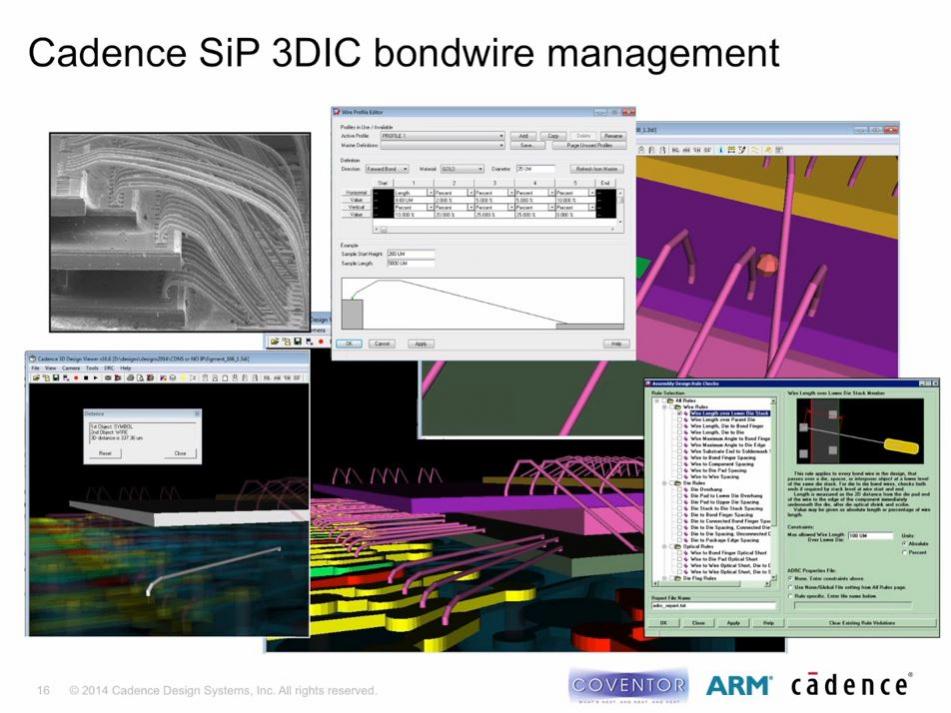This screenshot has width=951, height=713.
Task: Click the Report File Name field
Action: (x=713, y=606)
